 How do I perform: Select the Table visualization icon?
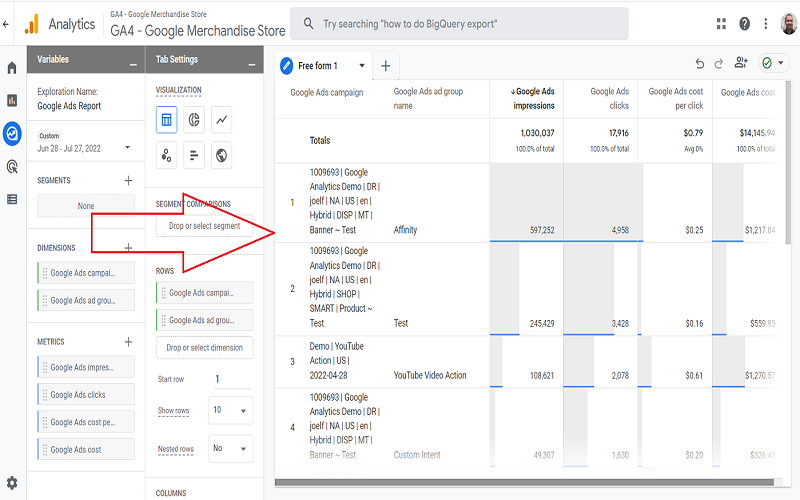click(166, 120)
